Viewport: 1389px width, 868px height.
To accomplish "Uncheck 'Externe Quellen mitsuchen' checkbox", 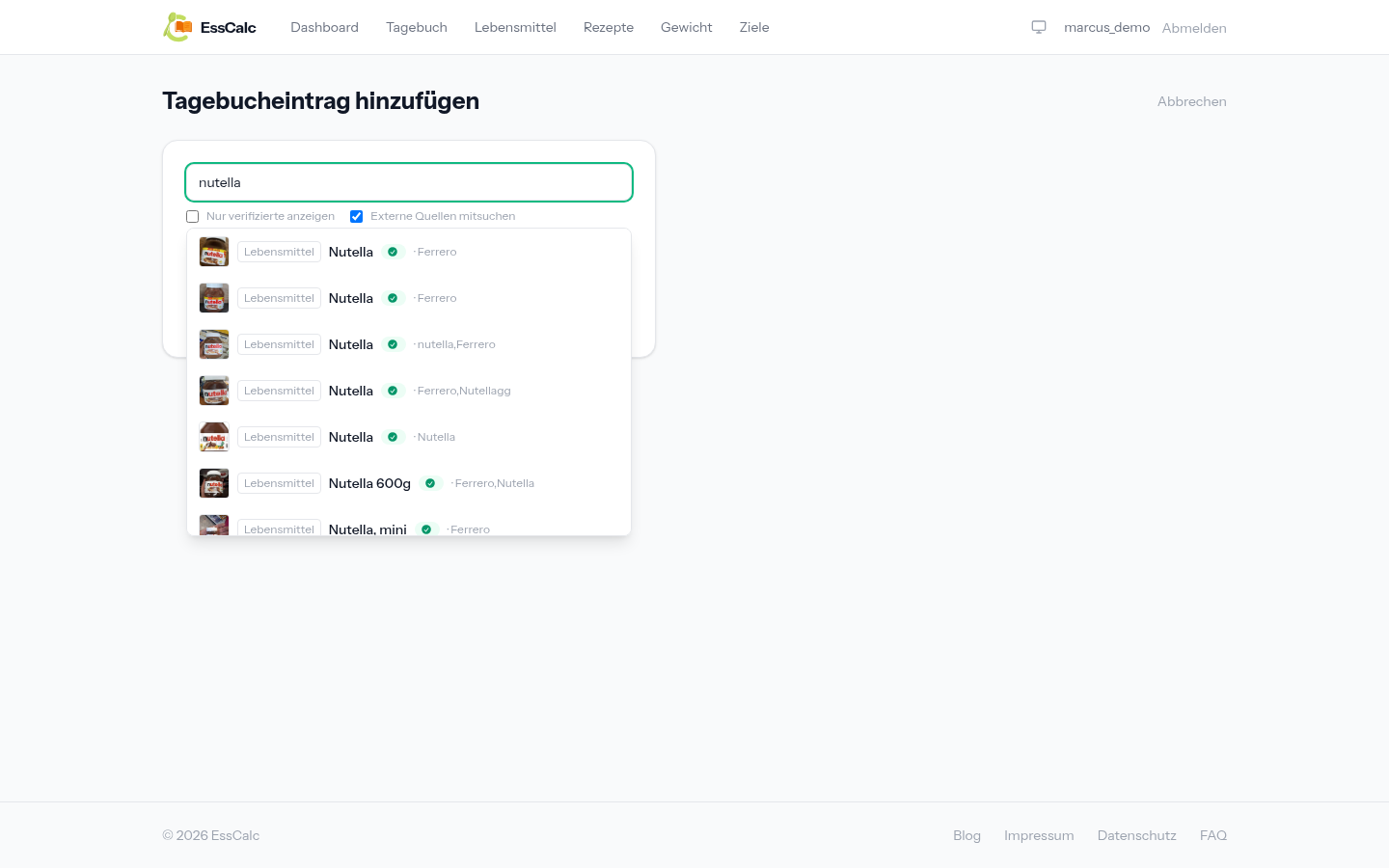I will tap(357, 216).
